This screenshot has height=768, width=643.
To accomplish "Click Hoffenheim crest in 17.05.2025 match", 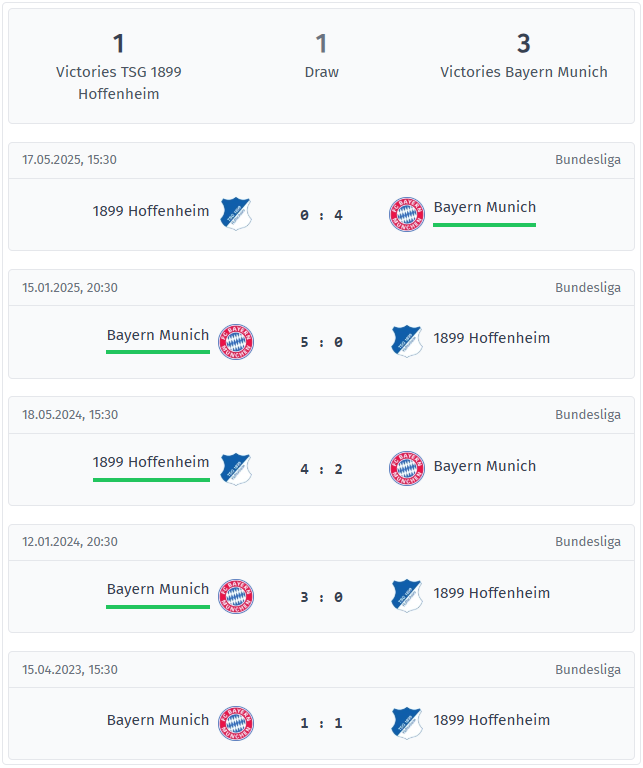I will pos(236,214).
